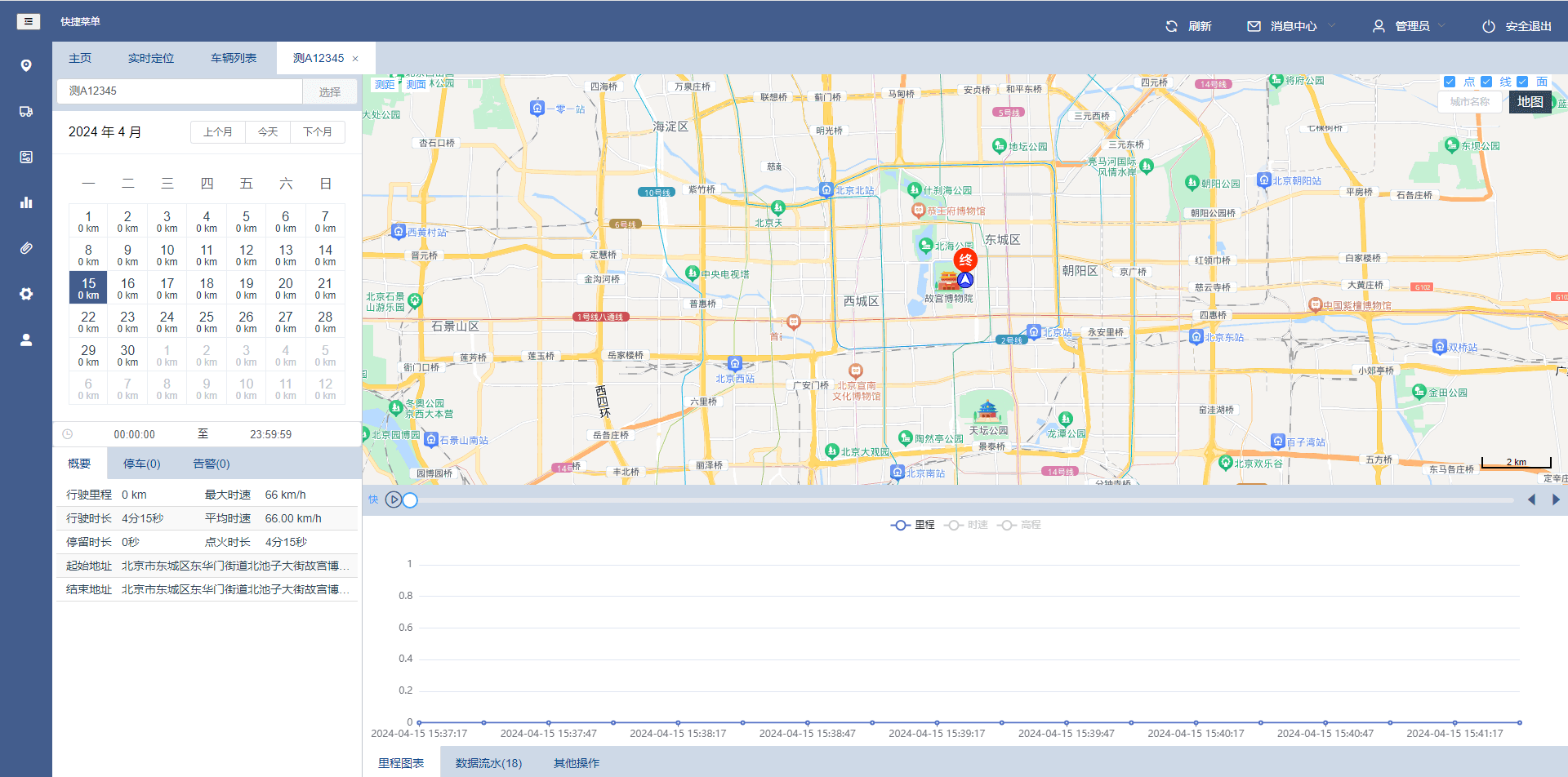Click the 天坛公园 landmark icon on the map
The width and height of the screenshot is (1568, 777).
(988, 411)
